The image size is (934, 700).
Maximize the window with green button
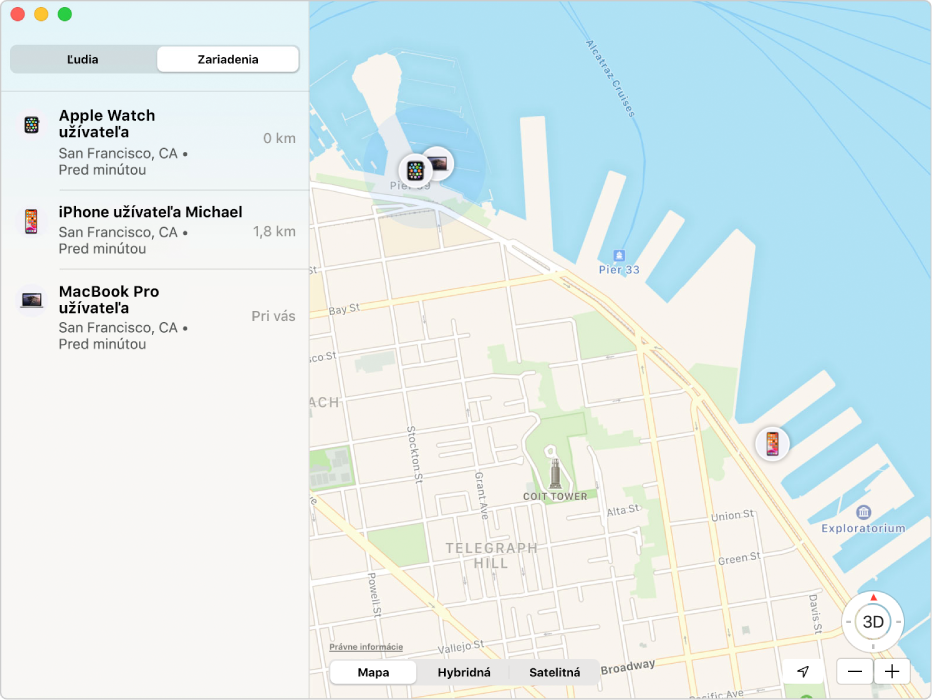click(65, 14)
